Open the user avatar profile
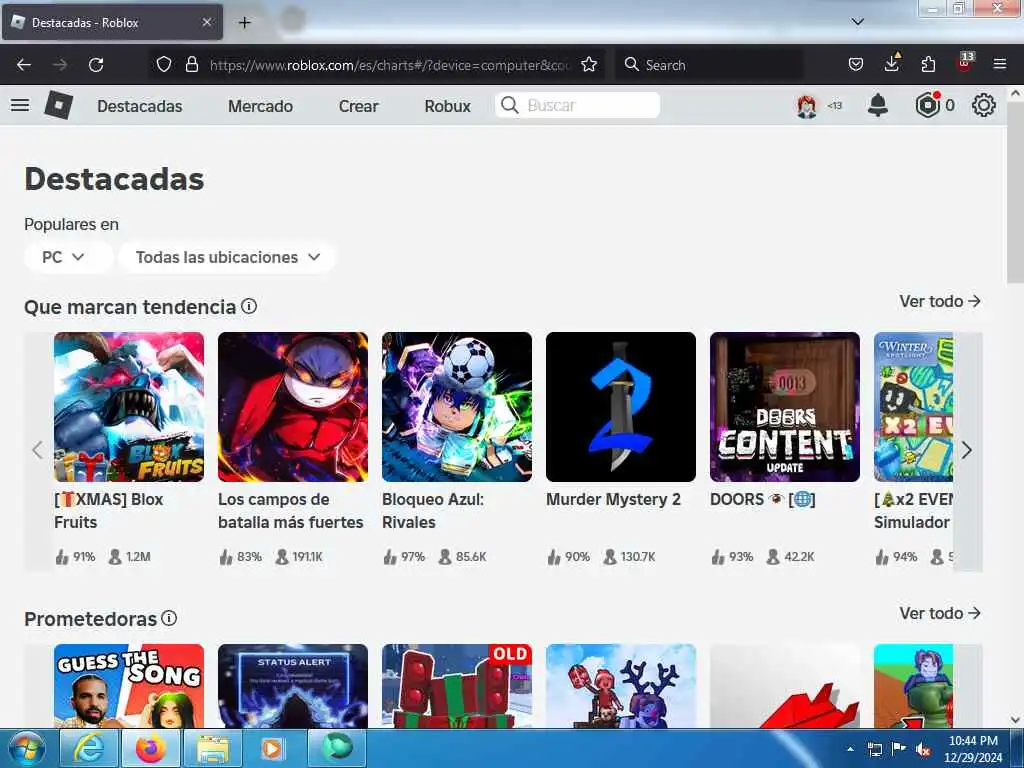 click(807, 105)
